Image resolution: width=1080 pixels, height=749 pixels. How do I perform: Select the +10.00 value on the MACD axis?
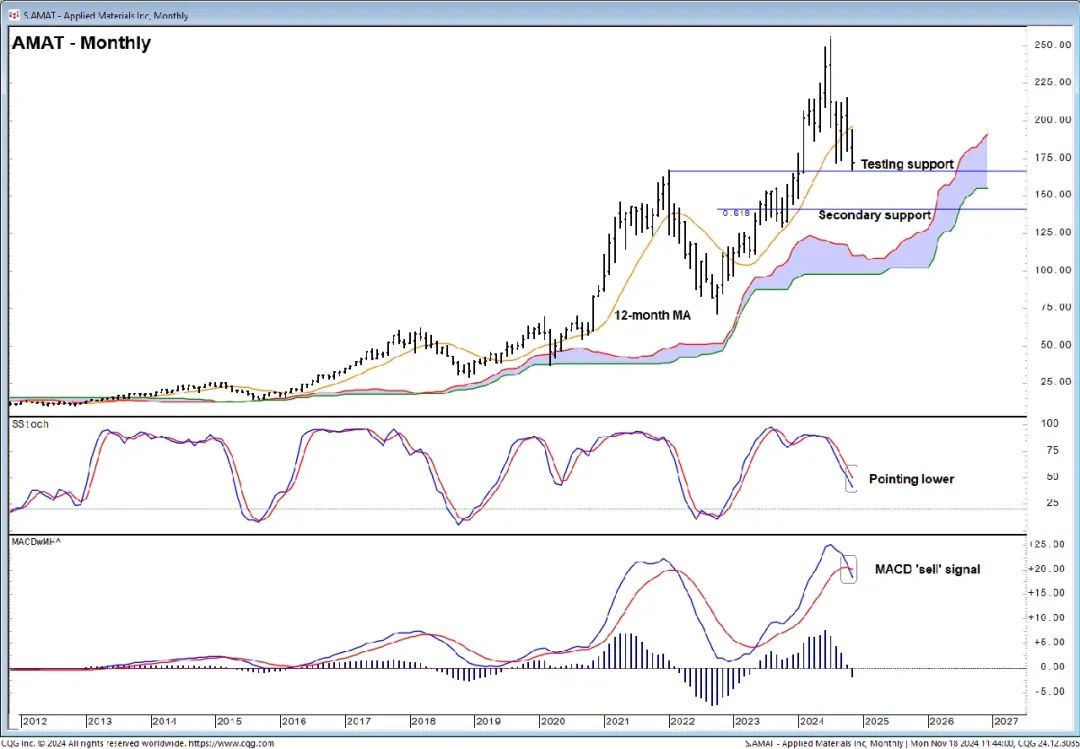[1048, 618]
